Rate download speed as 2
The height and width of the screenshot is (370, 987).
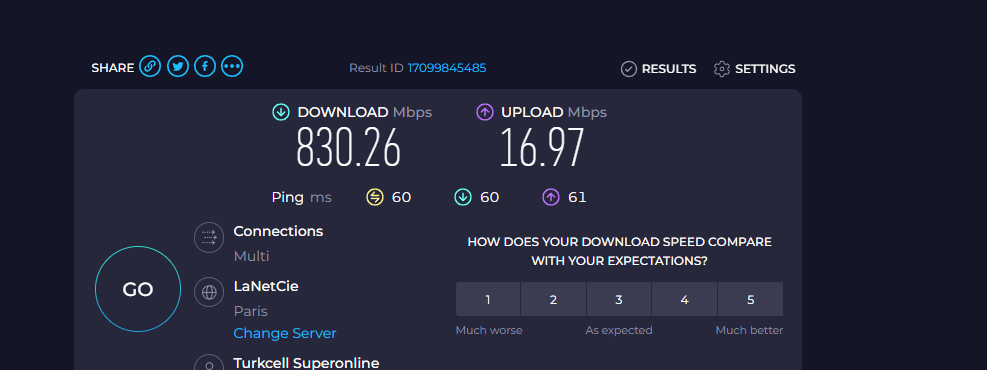(553, 300)
